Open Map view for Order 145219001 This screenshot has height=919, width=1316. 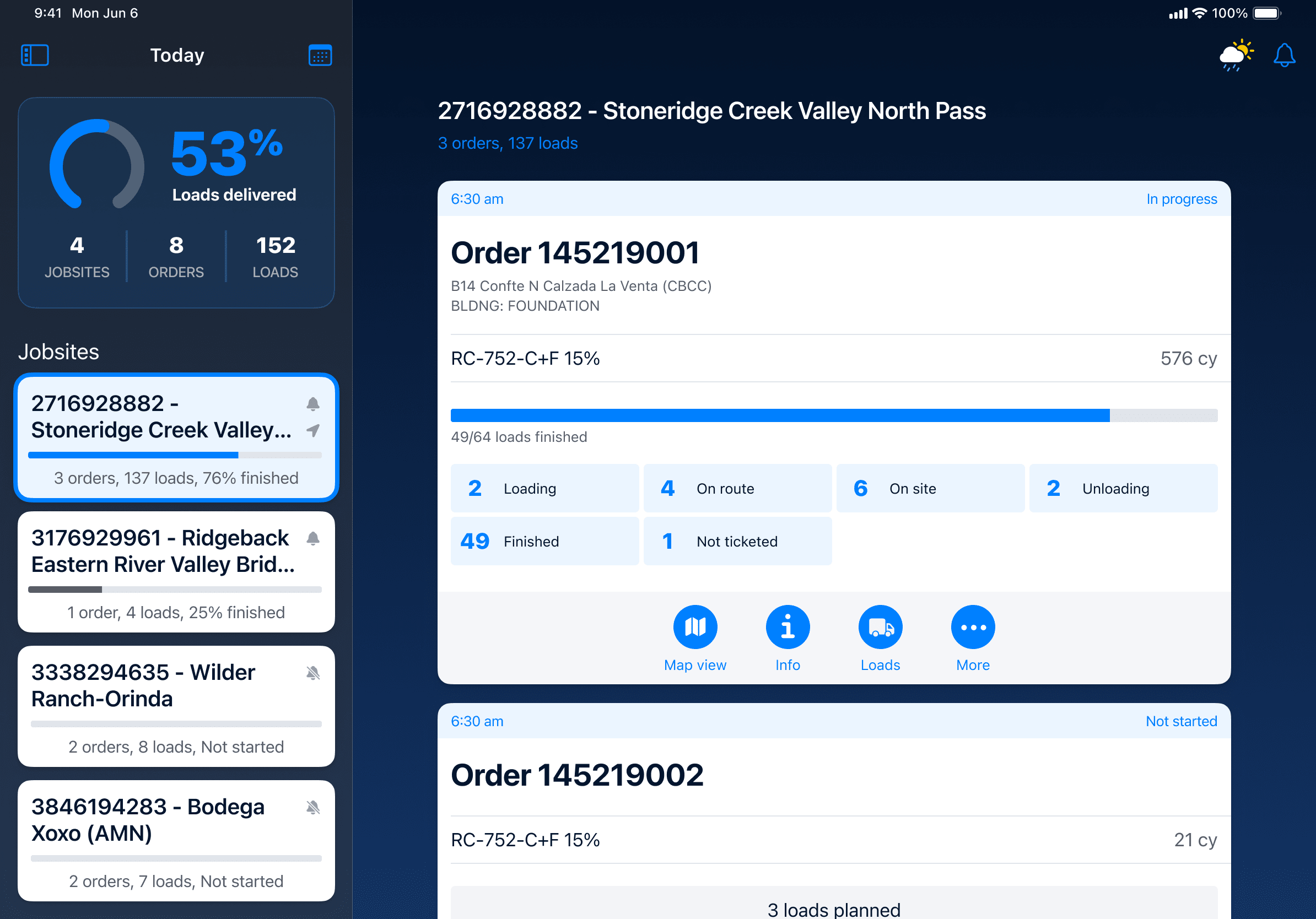point(695,639)
